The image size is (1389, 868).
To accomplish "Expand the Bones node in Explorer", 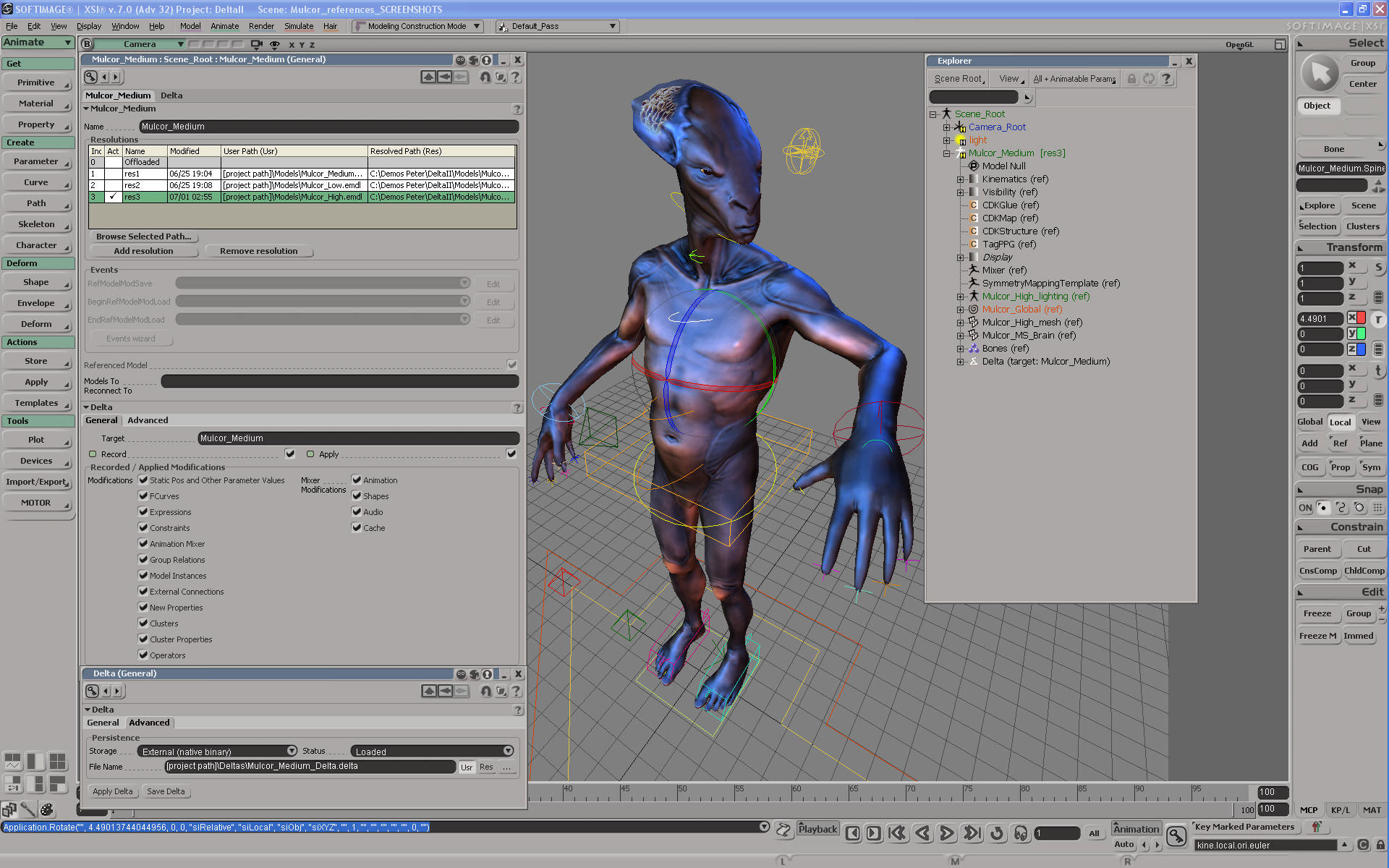I will tap(960, 349).
